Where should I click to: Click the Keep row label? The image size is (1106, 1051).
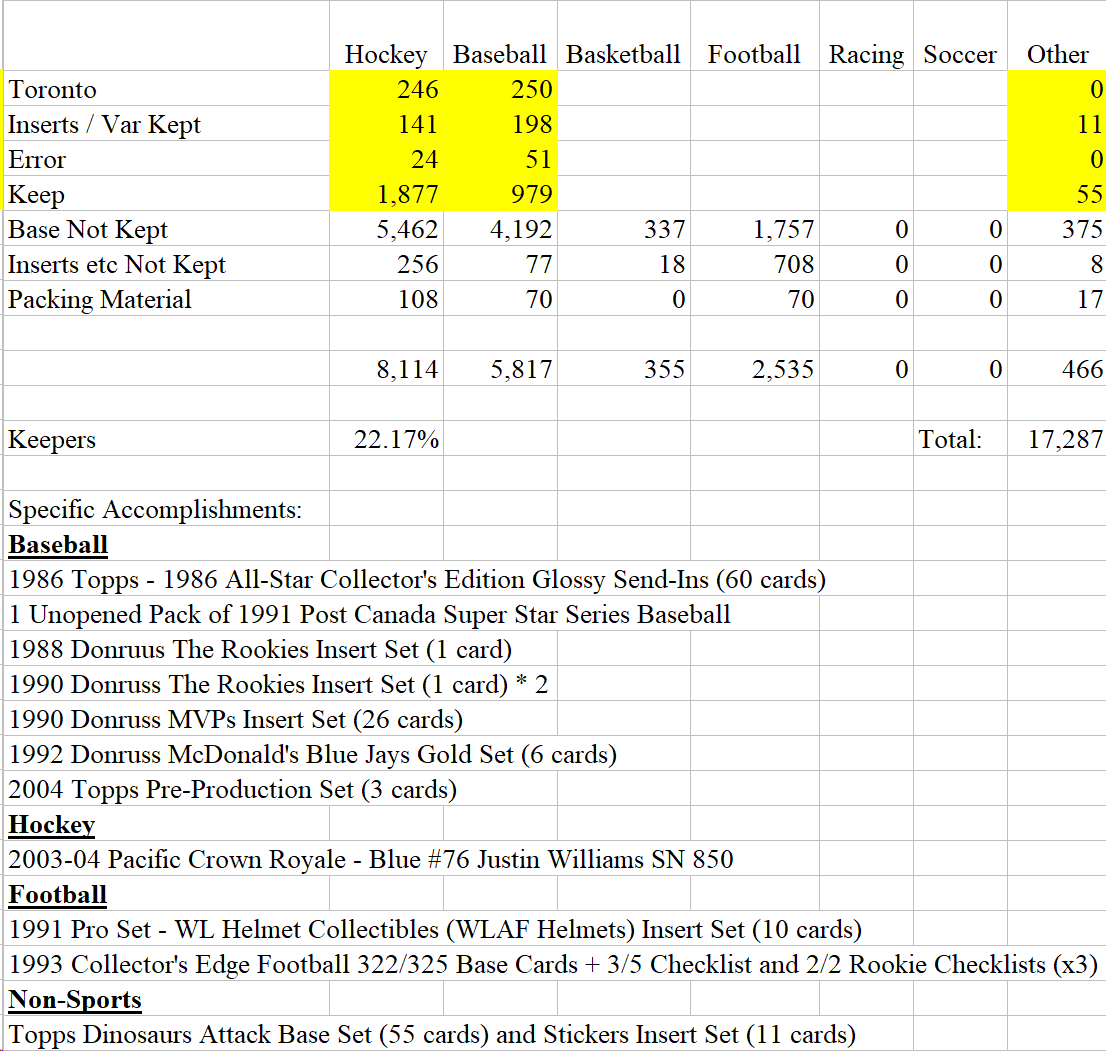(x=36, y=195)
